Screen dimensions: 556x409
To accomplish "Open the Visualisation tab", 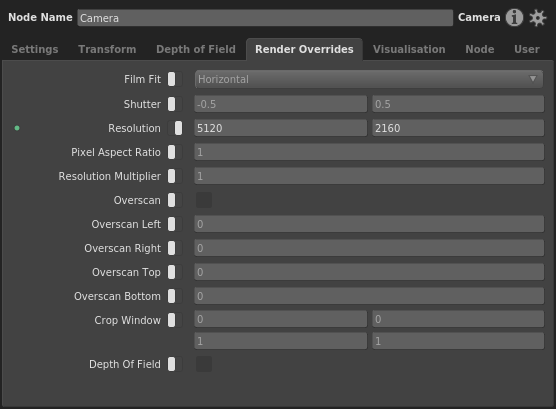I will (x=409, y=49).
